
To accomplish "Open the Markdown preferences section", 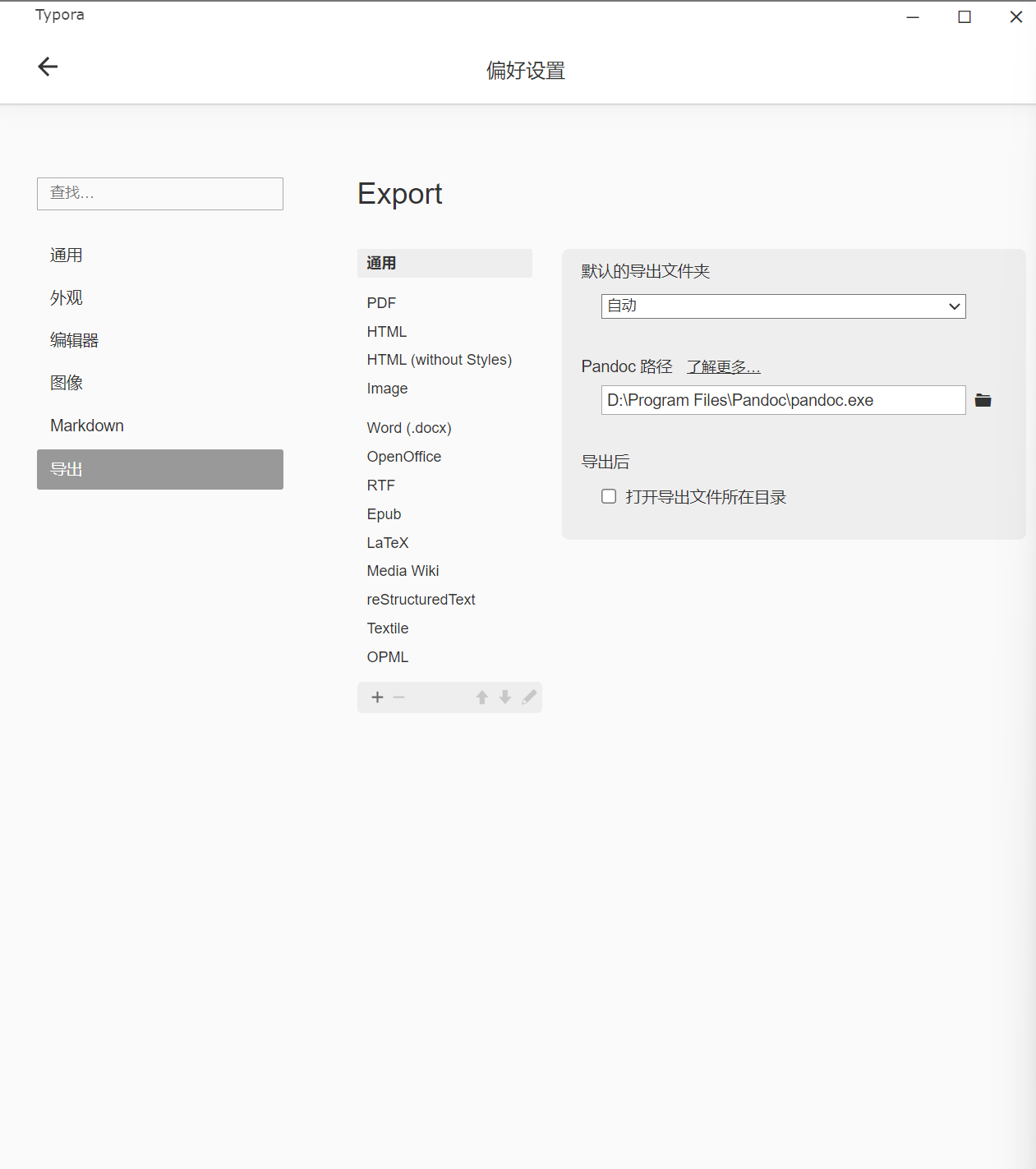I will click(160, 426).
